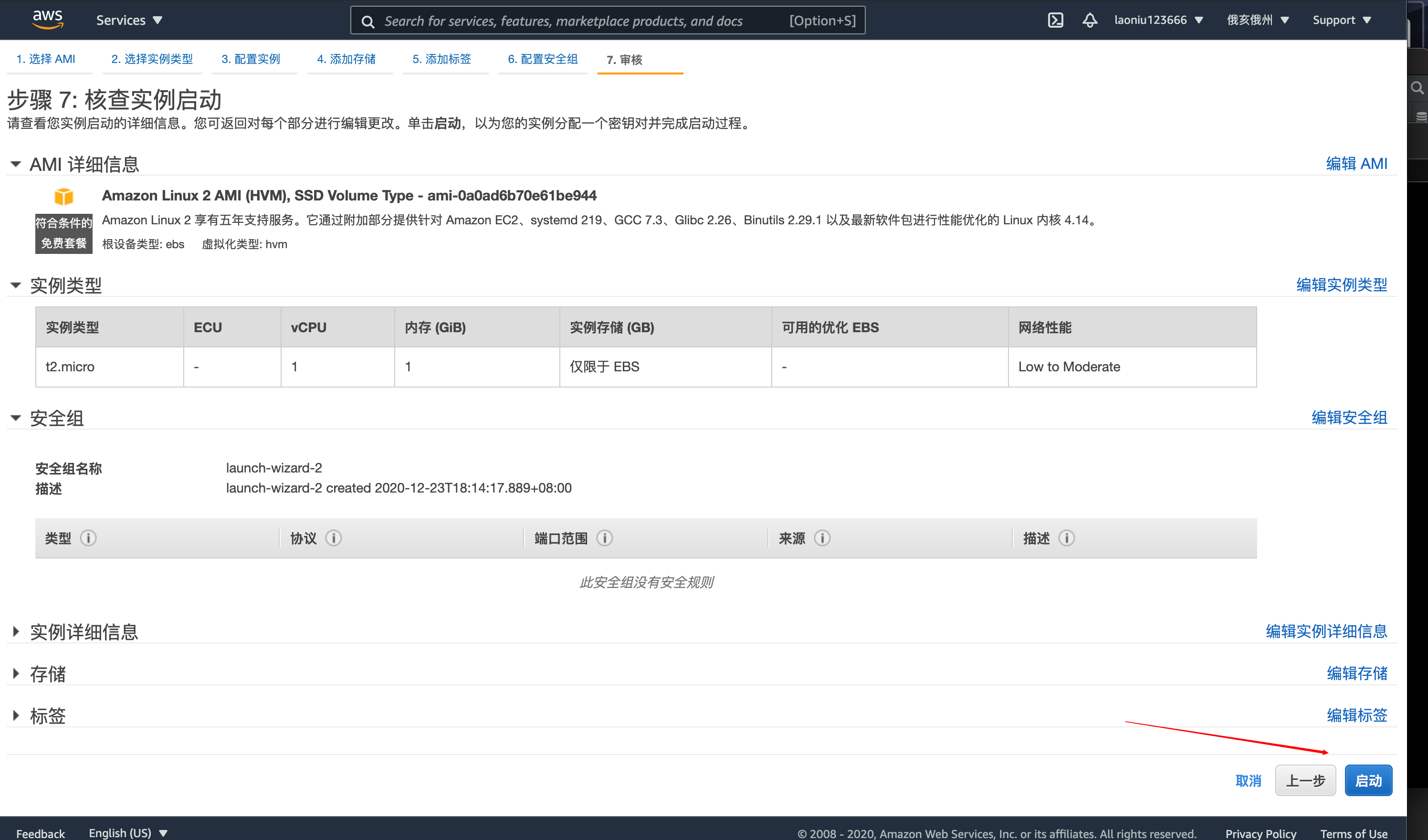Click the info icon next to 类型

(88, 537)
